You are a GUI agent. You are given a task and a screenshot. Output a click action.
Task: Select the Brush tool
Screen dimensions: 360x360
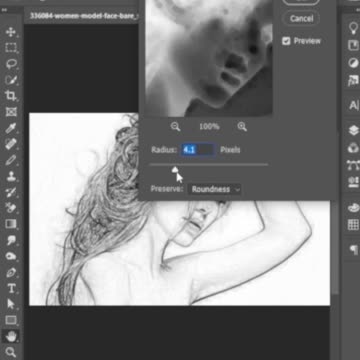(x=11, y=160)
